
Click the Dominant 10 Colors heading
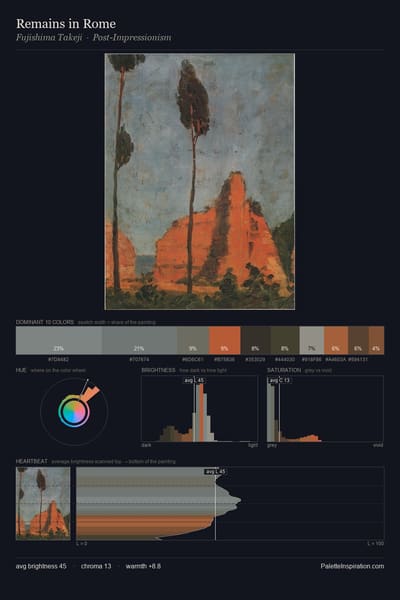pos(45,322)
